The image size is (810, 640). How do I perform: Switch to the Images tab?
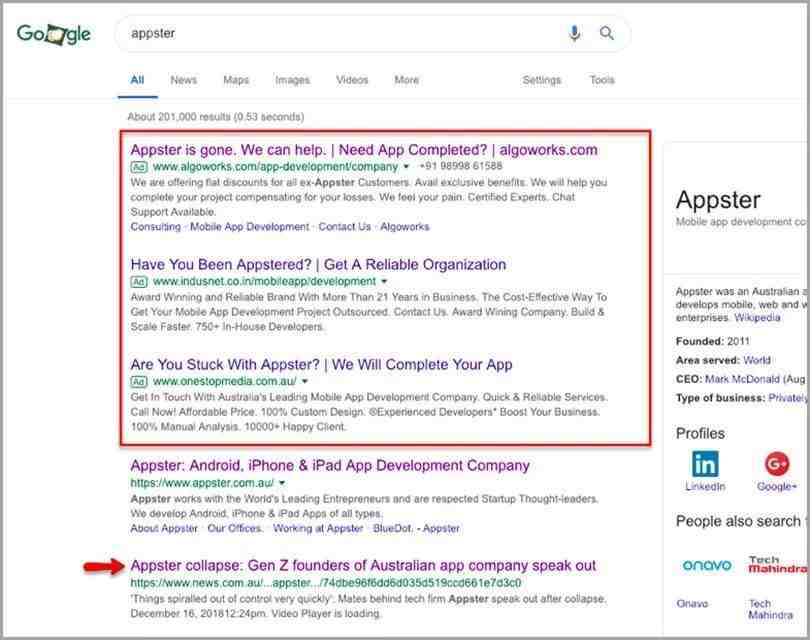[x=292, y=80]
